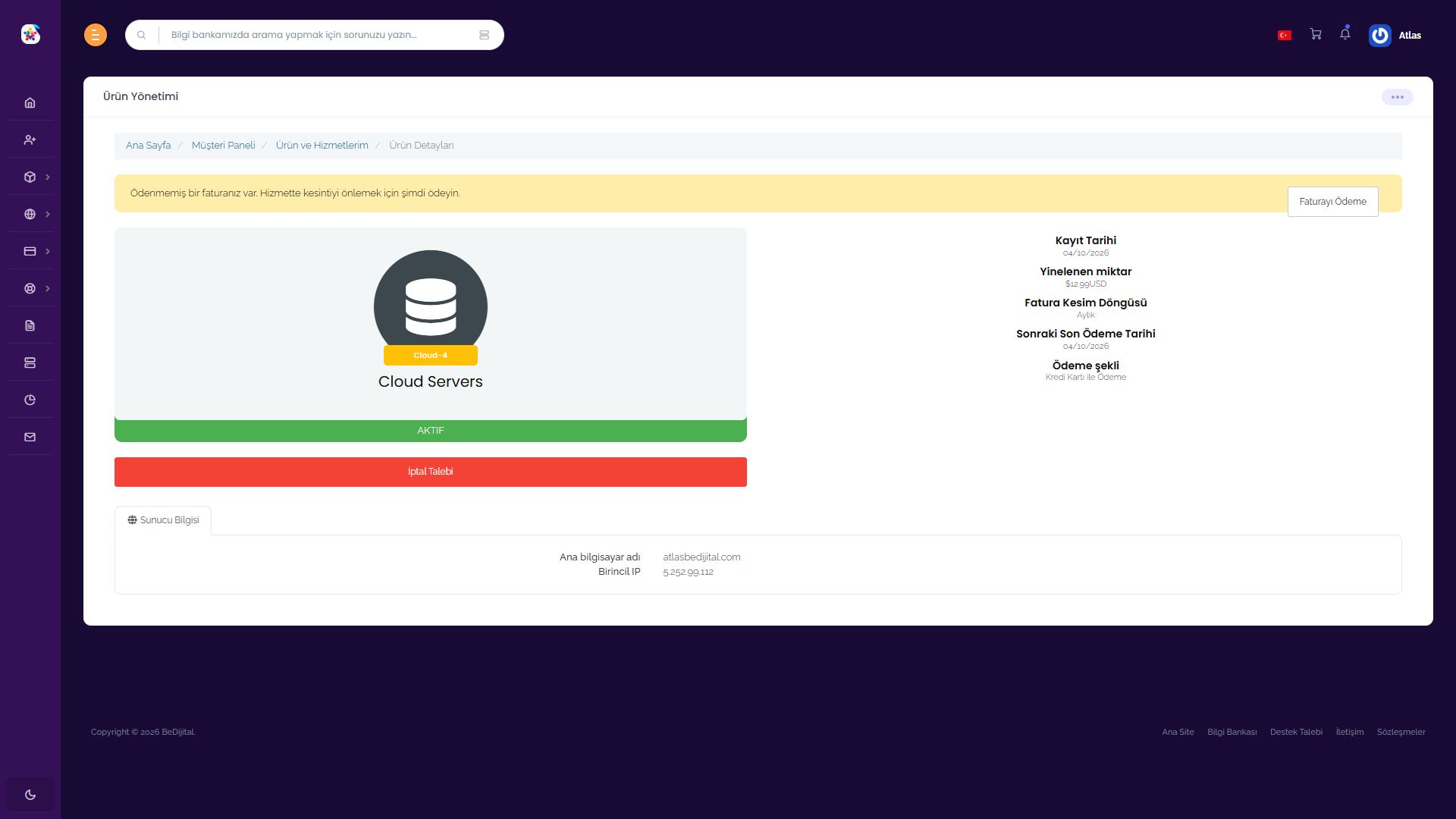This screenshot has height=819, width=1456.
Task: Click the add user sidebar icon
Action: pyautogui.click(x=30, y=140)
